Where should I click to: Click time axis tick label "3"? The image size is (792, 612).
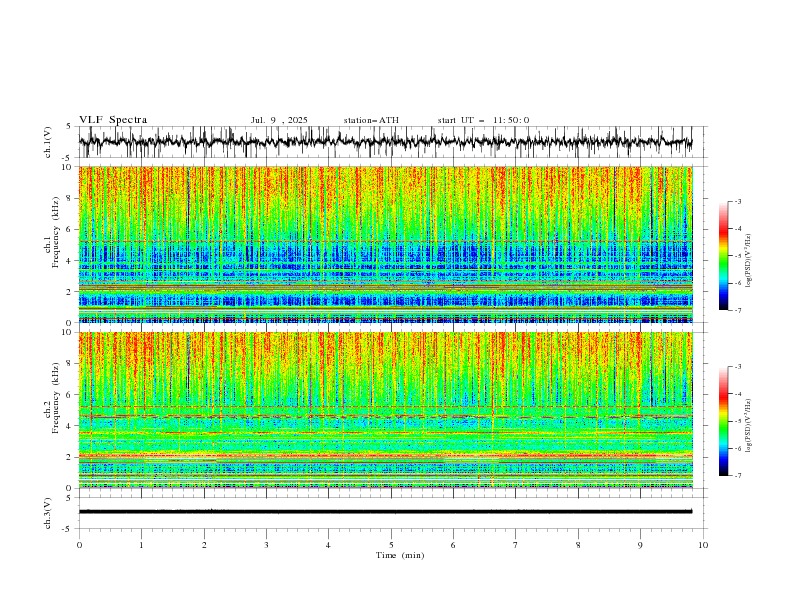click(266, 545)
